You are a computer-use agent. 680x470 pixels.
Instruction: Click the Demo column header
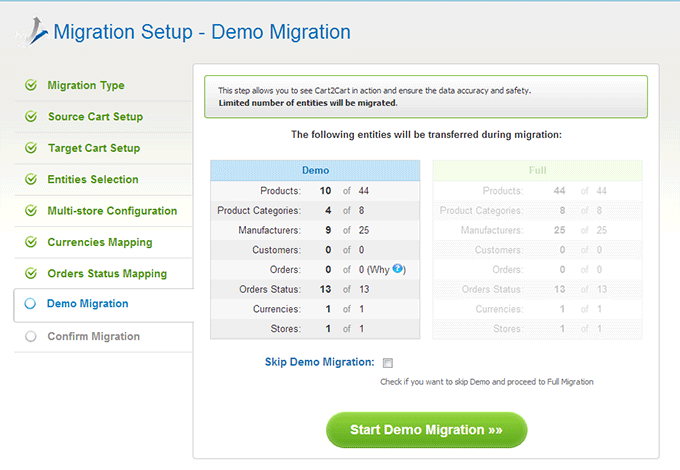(x=315, y=170)
